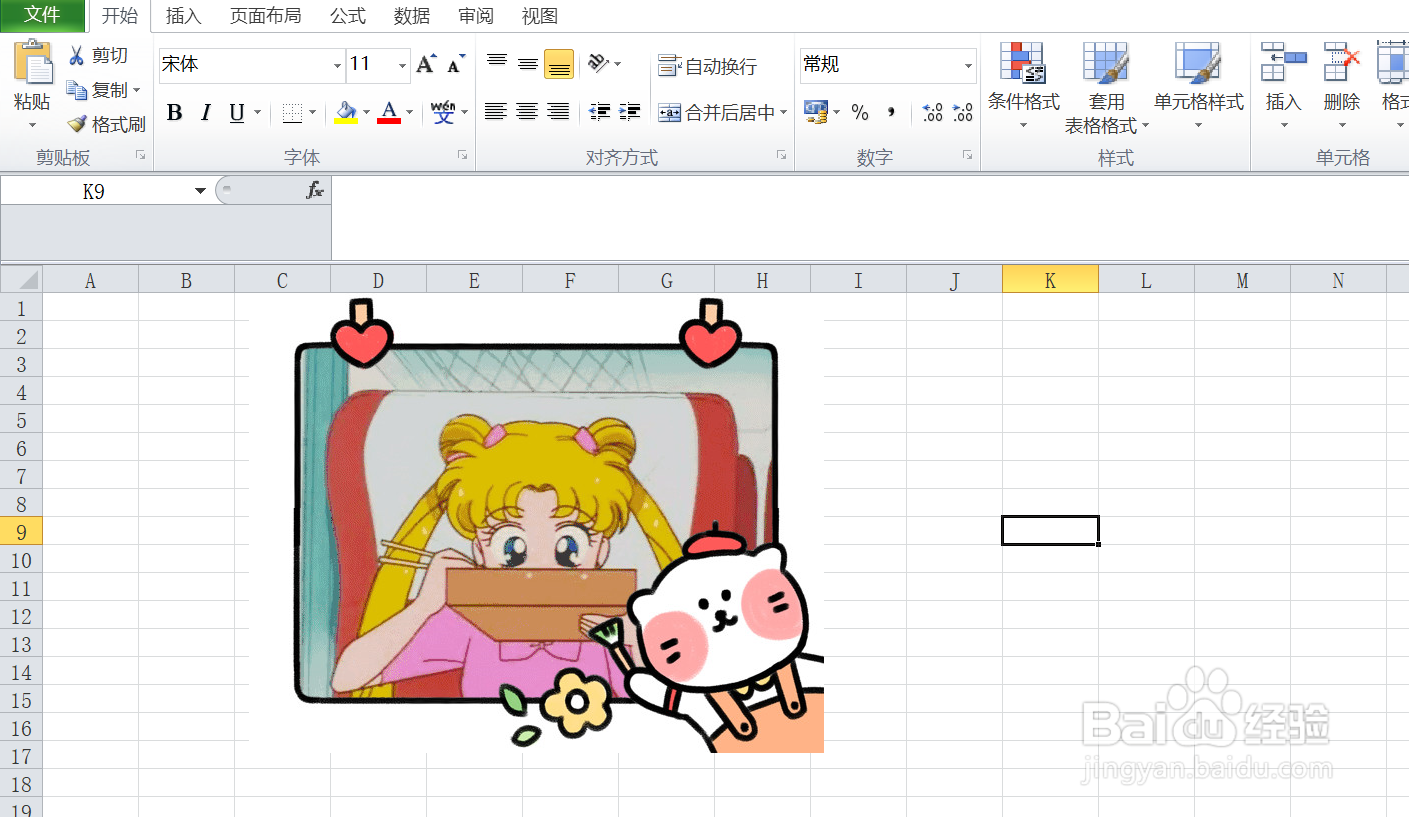Viewport: 1409px width, 817px height.
Task: Click the Paste (粘贴) icon
Action: [33, 62]
